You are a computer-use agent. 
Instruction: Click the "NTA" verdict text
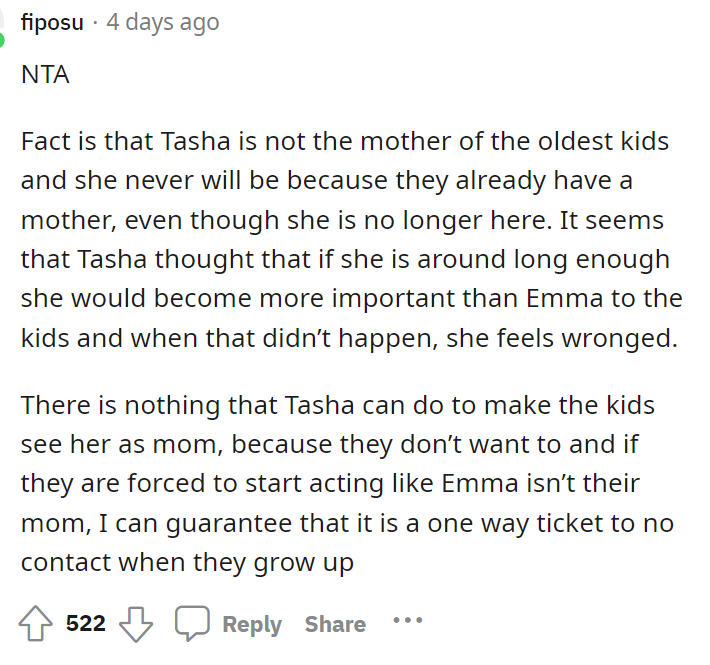[x=45, y=75]
